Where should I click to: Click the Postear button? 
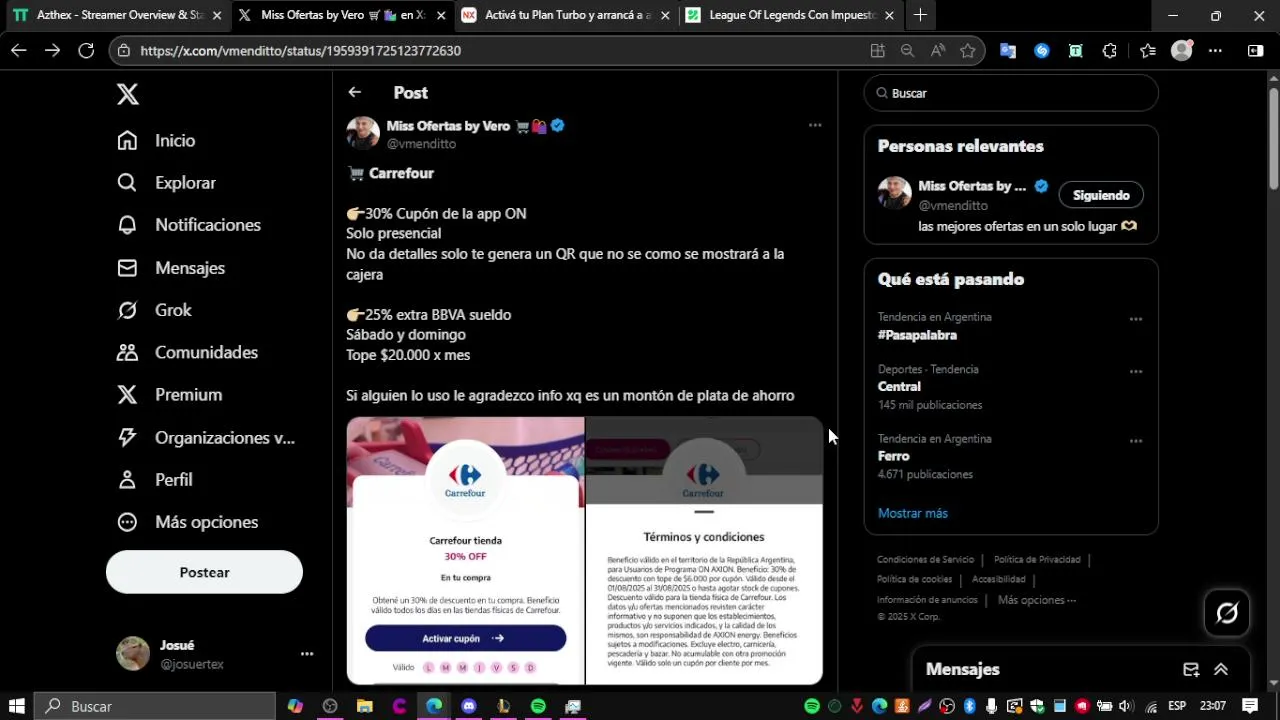click(204, 572)
